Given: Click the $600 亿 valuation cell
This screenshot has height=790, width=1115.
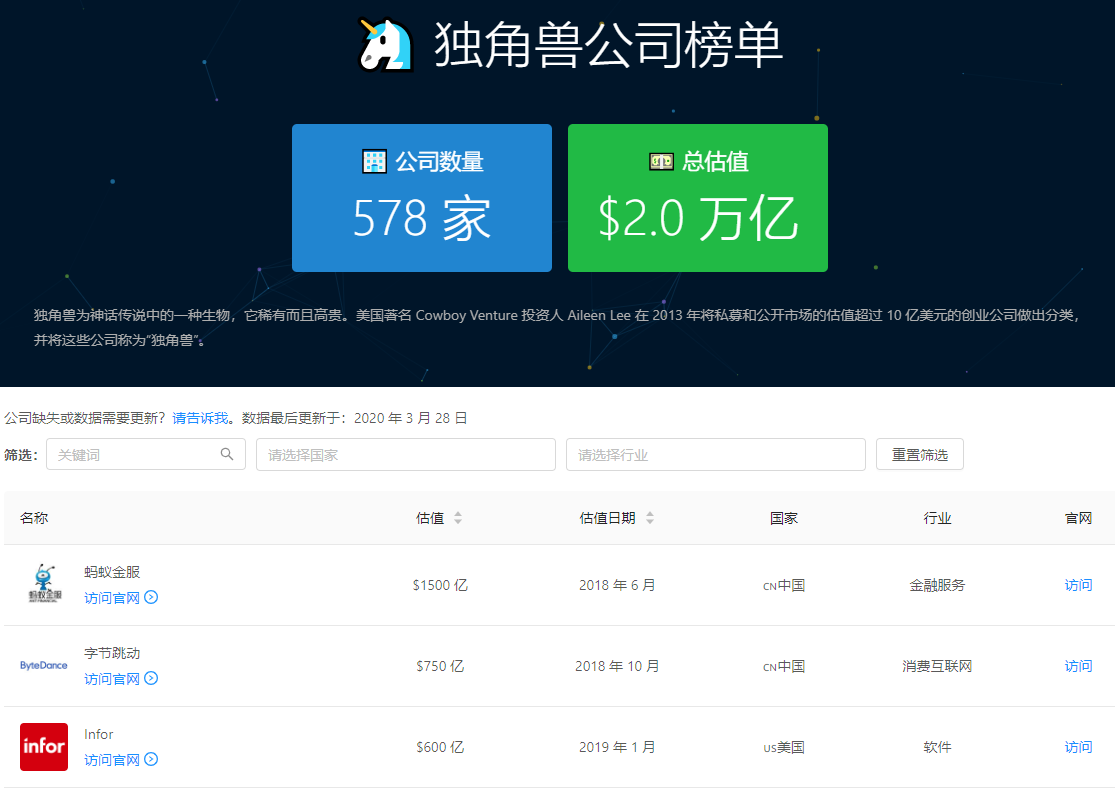Looking at the screenshot, I should 440,747.
